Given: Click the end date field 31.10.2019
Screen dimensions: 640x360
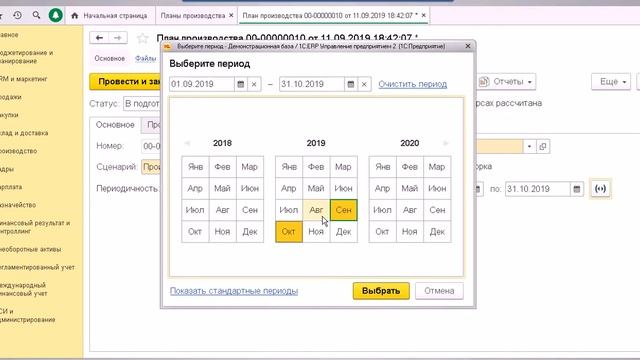Looking at the screenshot, I should pos(312,84).
